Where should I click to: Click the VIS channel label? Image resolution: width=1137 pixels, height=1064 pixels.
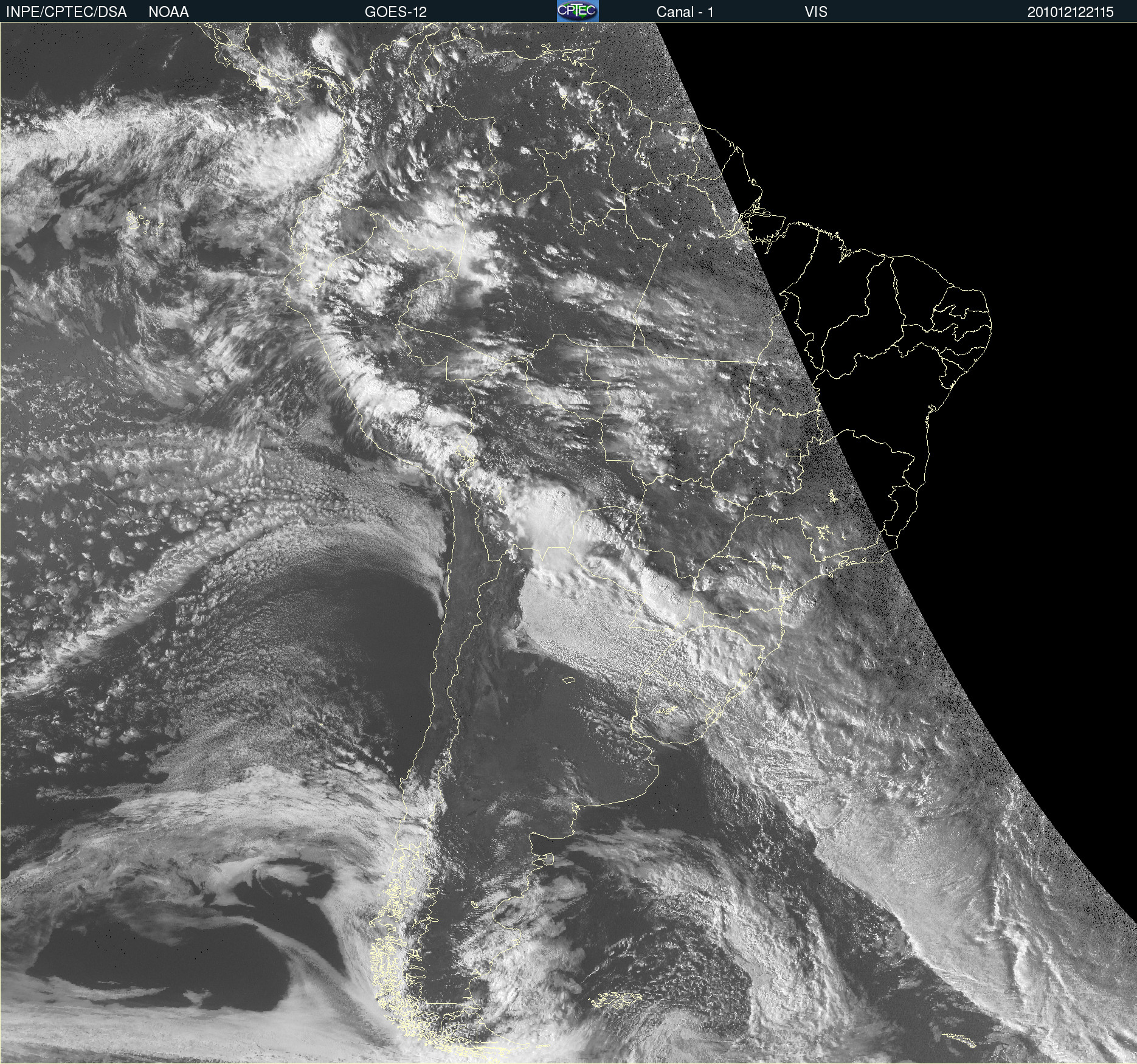click(816, 12)
